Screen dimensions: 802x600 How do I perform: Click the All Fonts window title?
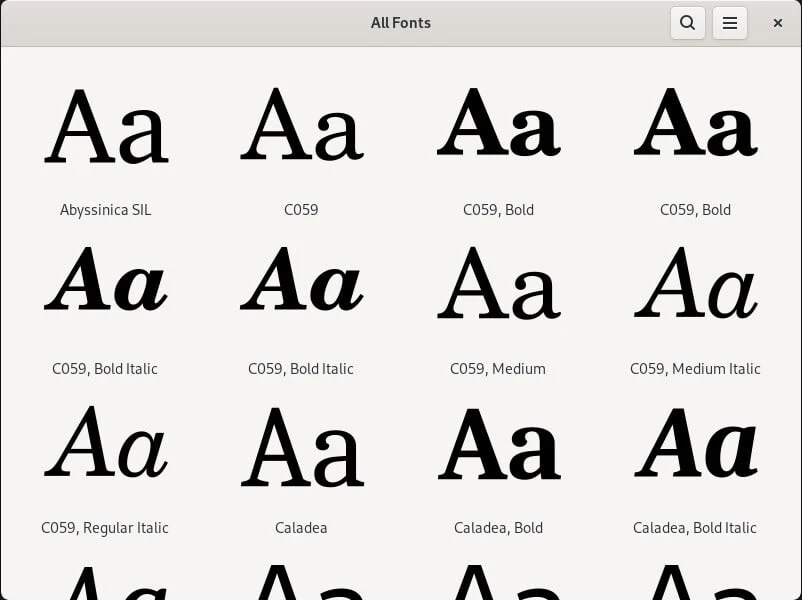pyautogui.click(x=400, y=23)
